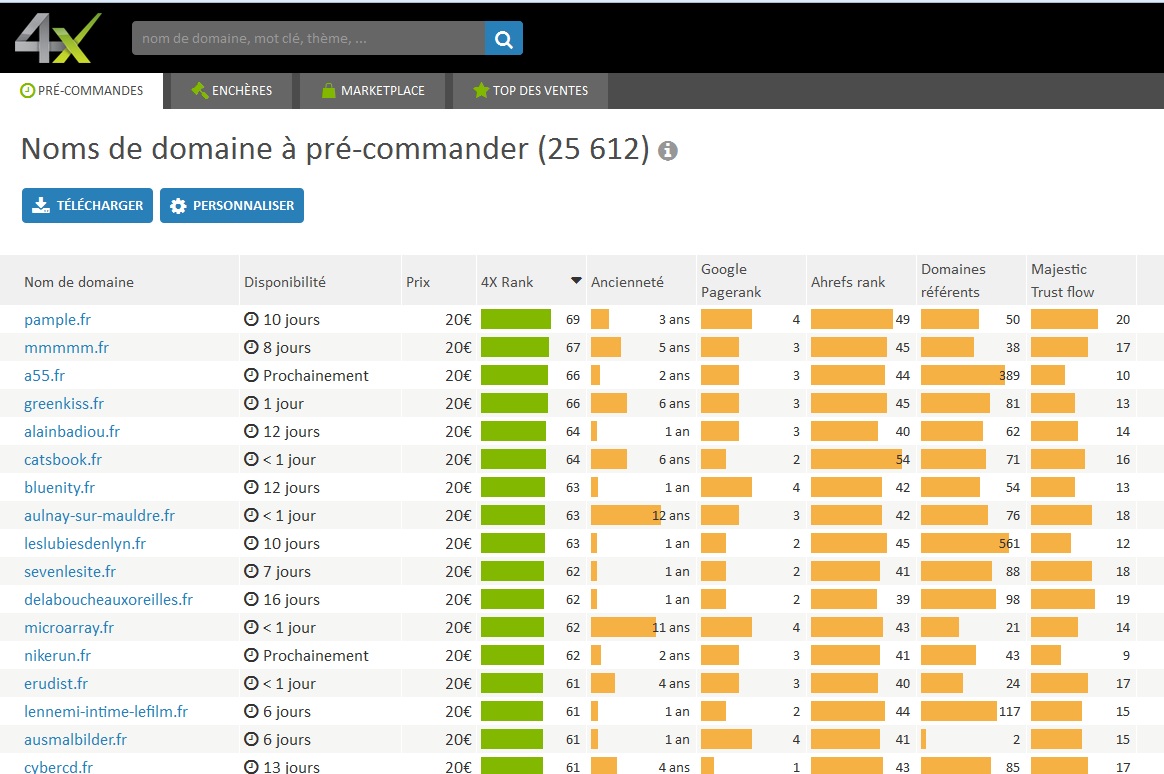1164x774 pixels.
Task: Focus the domain name search field
Action: click(x=308, y=39)
